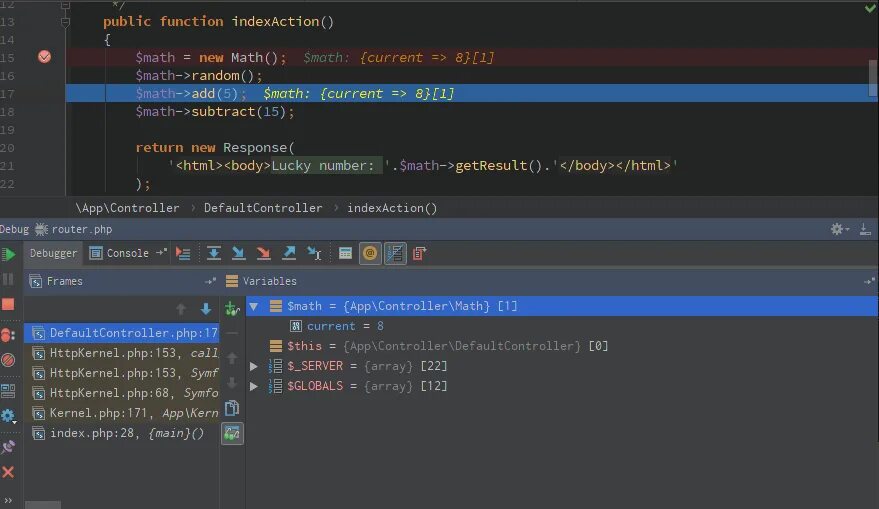Viewport: 879px width, 509px height.
Task: Click the Frames horizontal scrollbar thumb
Action: pyautogui.click(x=43, y=505)
